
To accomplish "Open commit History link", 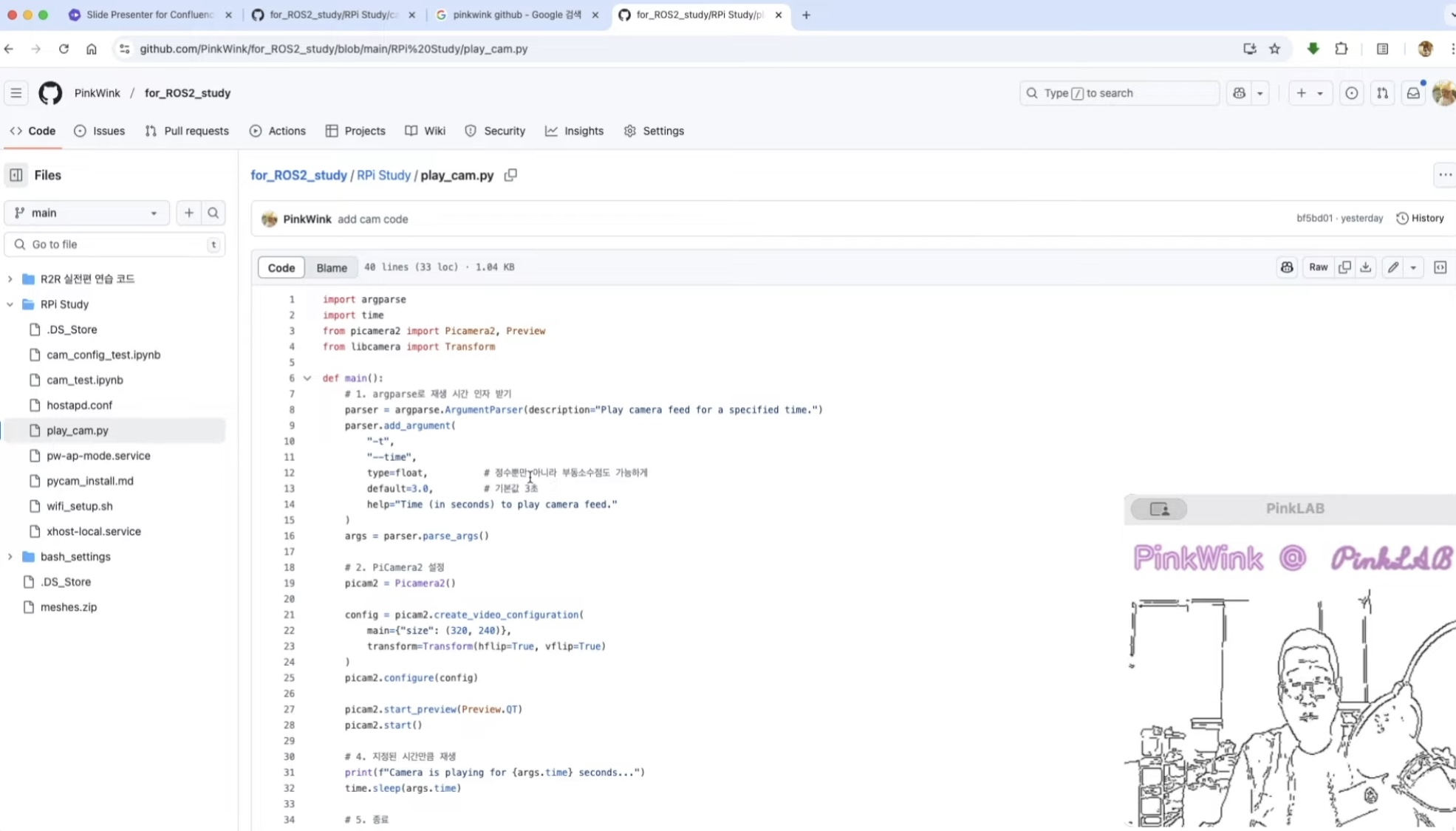I will 1420,218.
